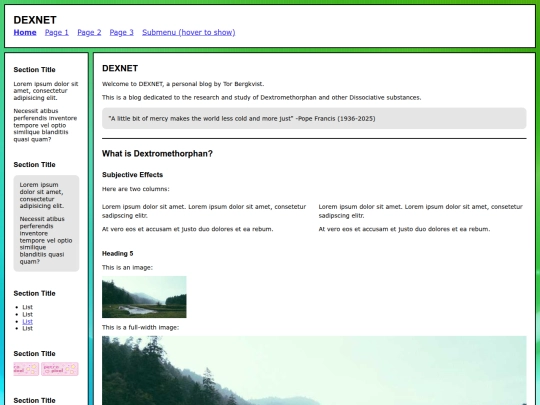This screenshot has height=405, width=540.
Task: Click 'This is a full-width image:' caption
Action: [x=141, y=328]
